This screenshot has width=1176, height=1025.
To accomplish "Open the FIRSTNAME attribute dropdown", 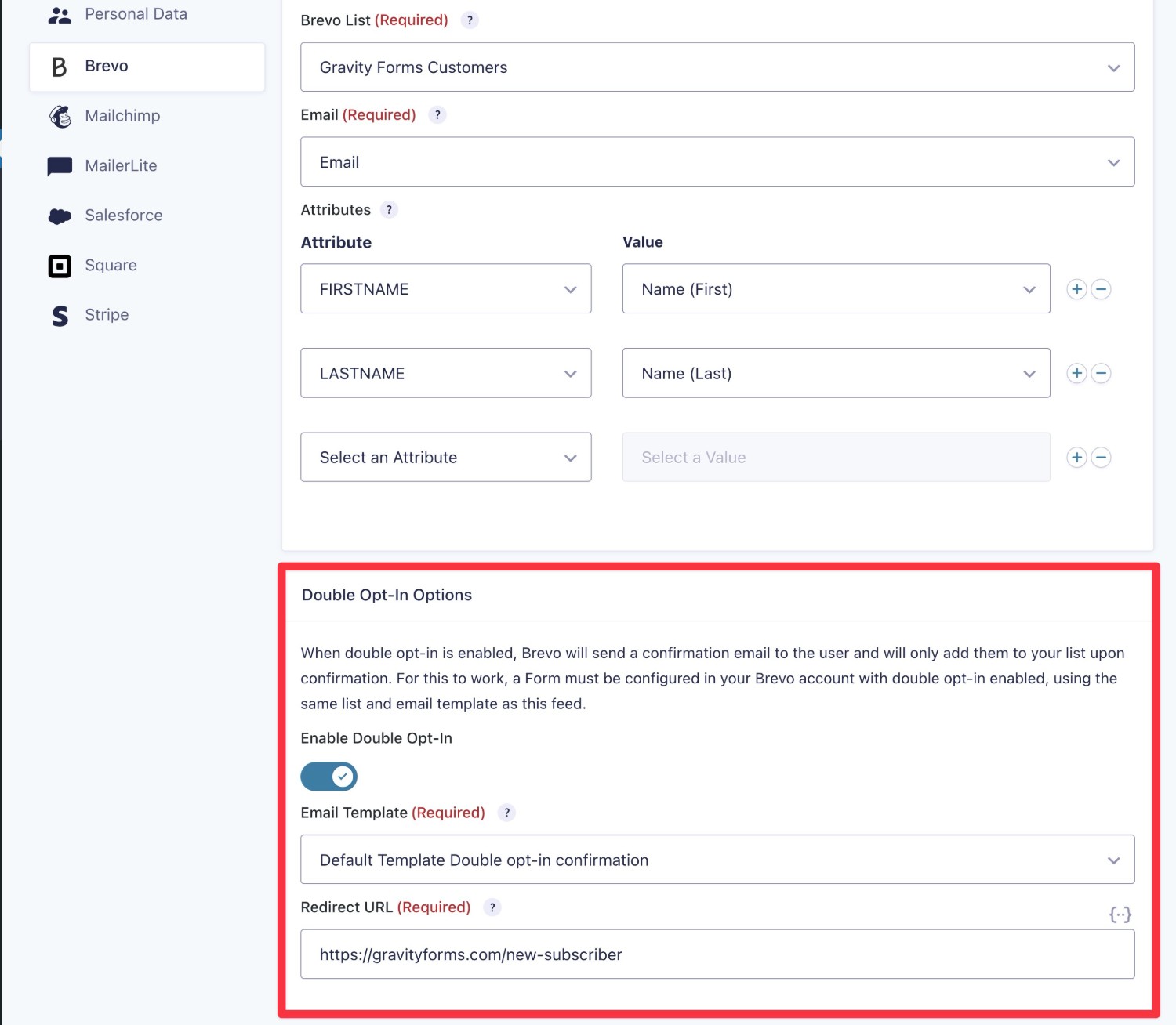I will pos(446,289).
